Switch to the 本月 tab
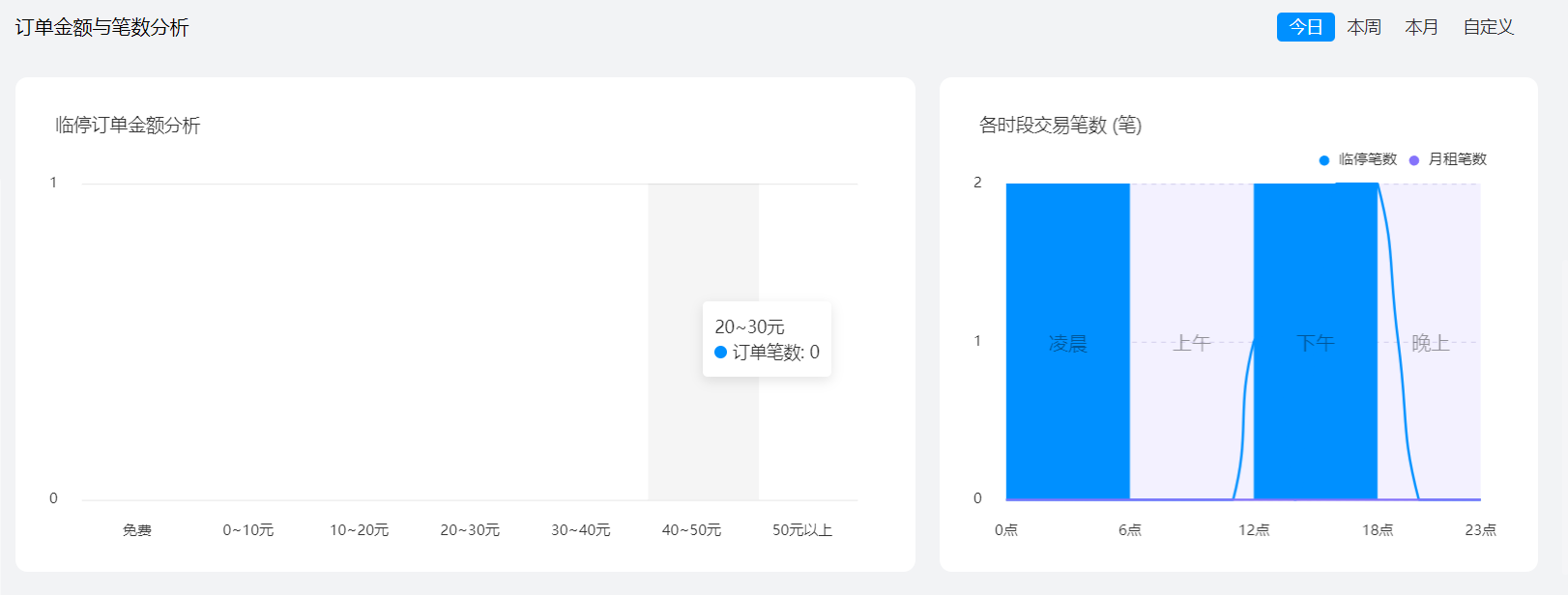The image size is (1568, 595). (x=1421, y=27)
